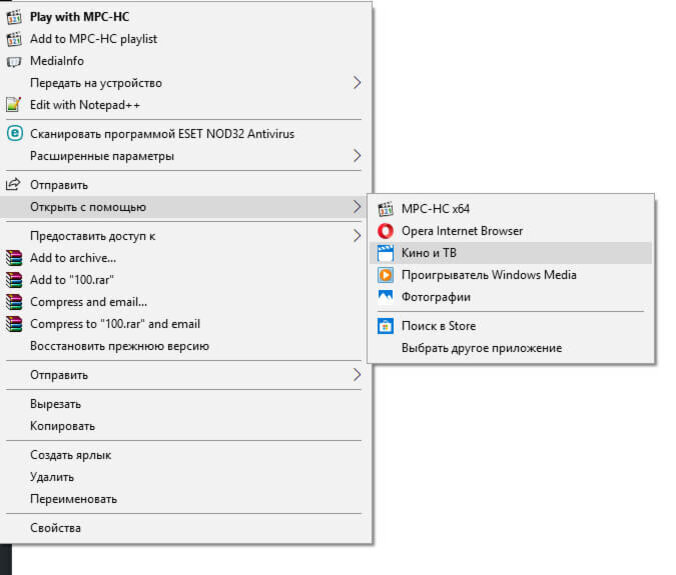Click the share icon beside first Отправить
This screenshot has width=676, height=575.
point(13,184)
